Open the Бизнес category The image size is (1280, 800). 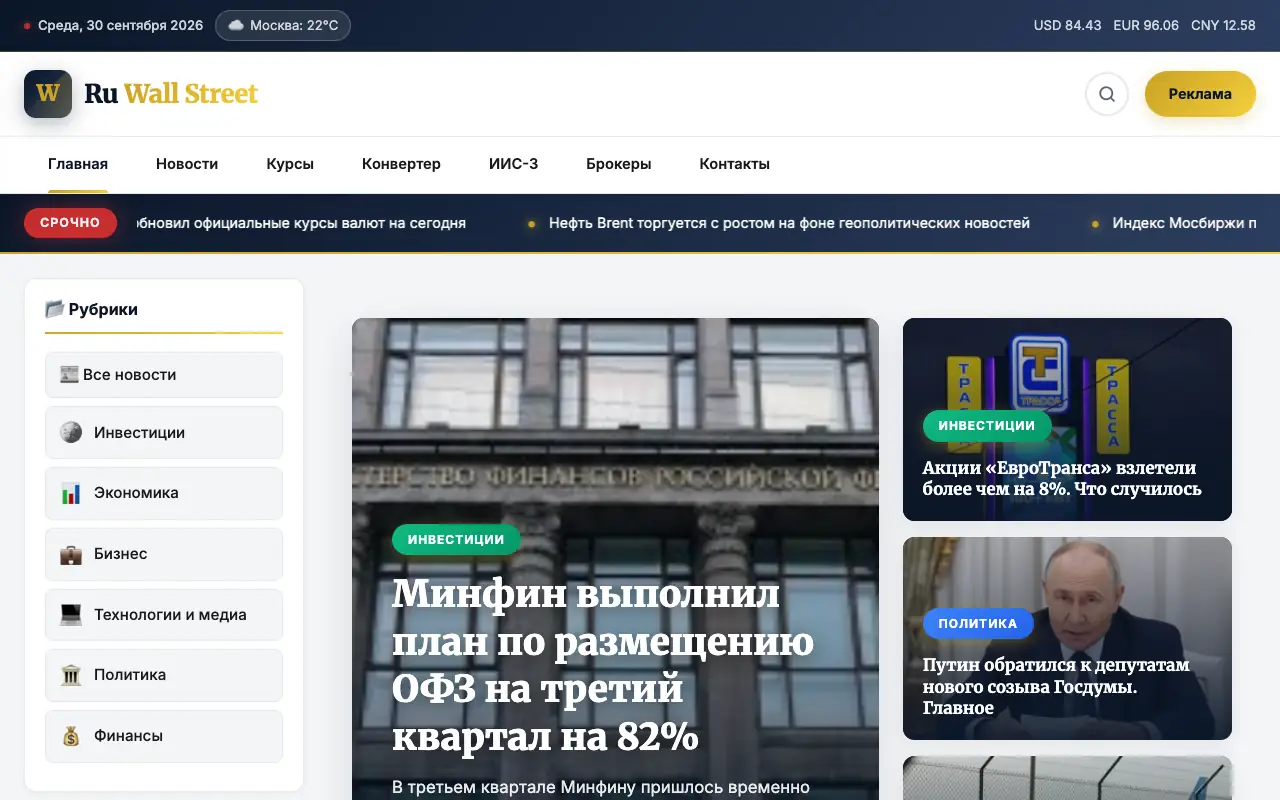164,554
